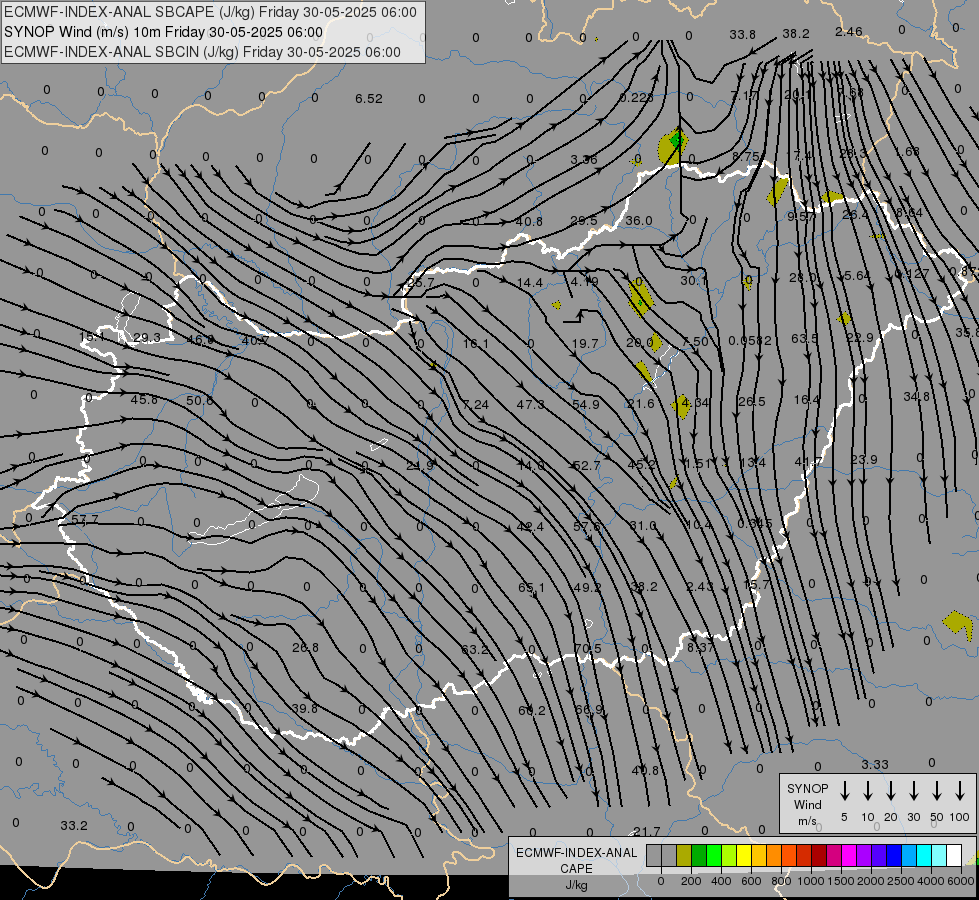Click the map value 42.4

click(x=530, y=527)
